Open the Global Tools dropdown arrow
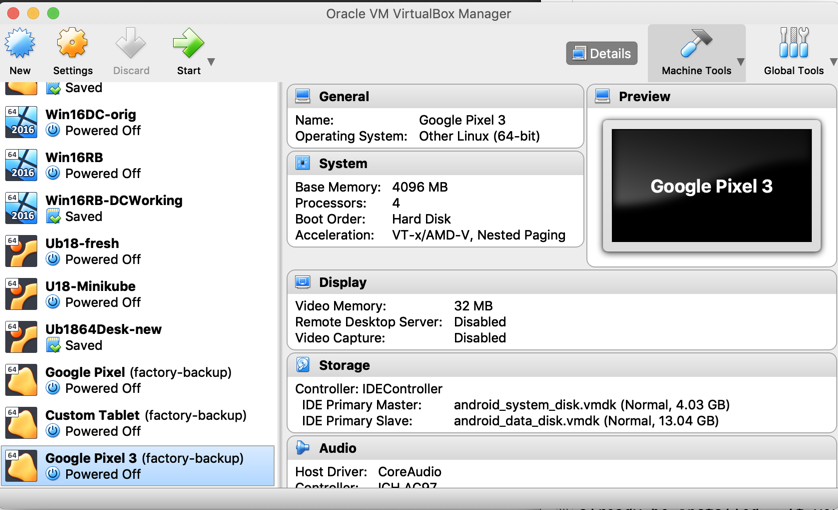 click(832, 62)
